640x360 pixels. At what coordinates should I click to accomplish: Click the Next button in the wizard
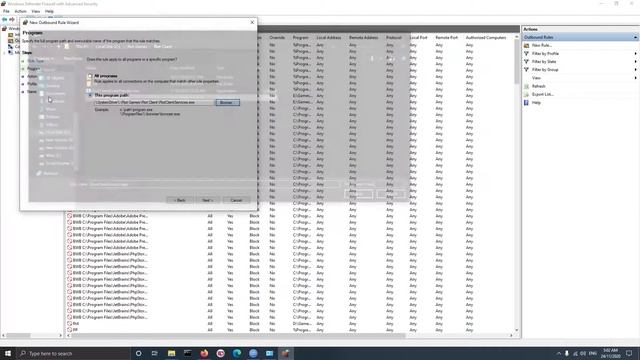[x=207, y=200]
